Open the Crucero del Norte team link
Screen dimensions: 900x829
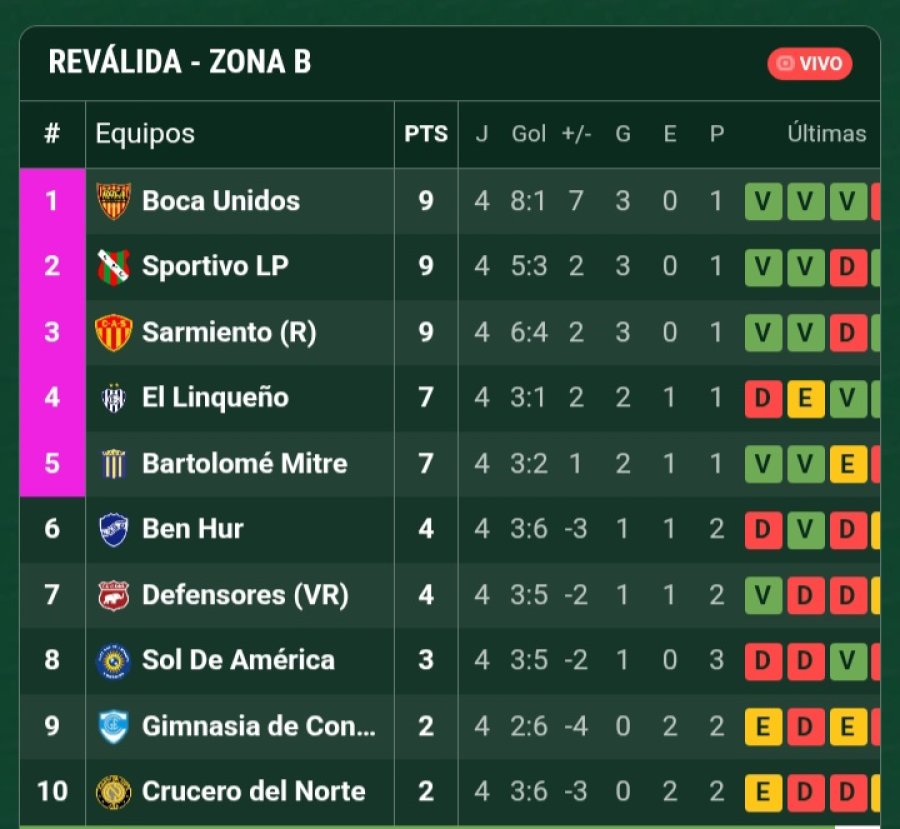tap(253, 792)
